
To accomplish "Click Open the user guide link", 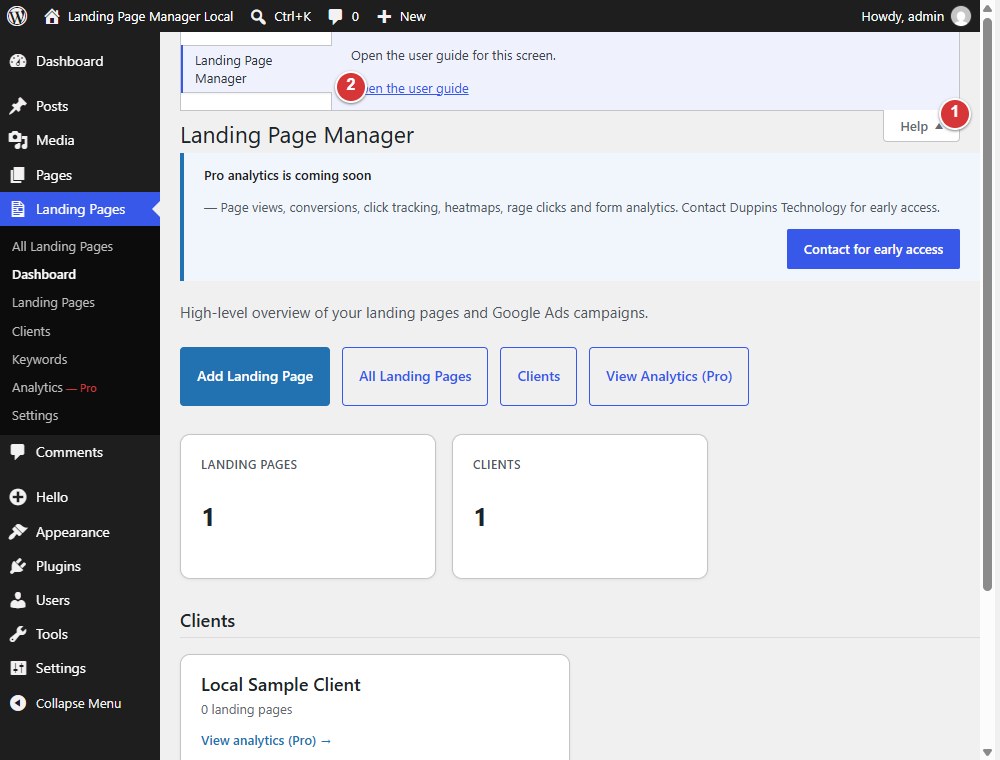I will pyautogui.click(x=415, y=89).
